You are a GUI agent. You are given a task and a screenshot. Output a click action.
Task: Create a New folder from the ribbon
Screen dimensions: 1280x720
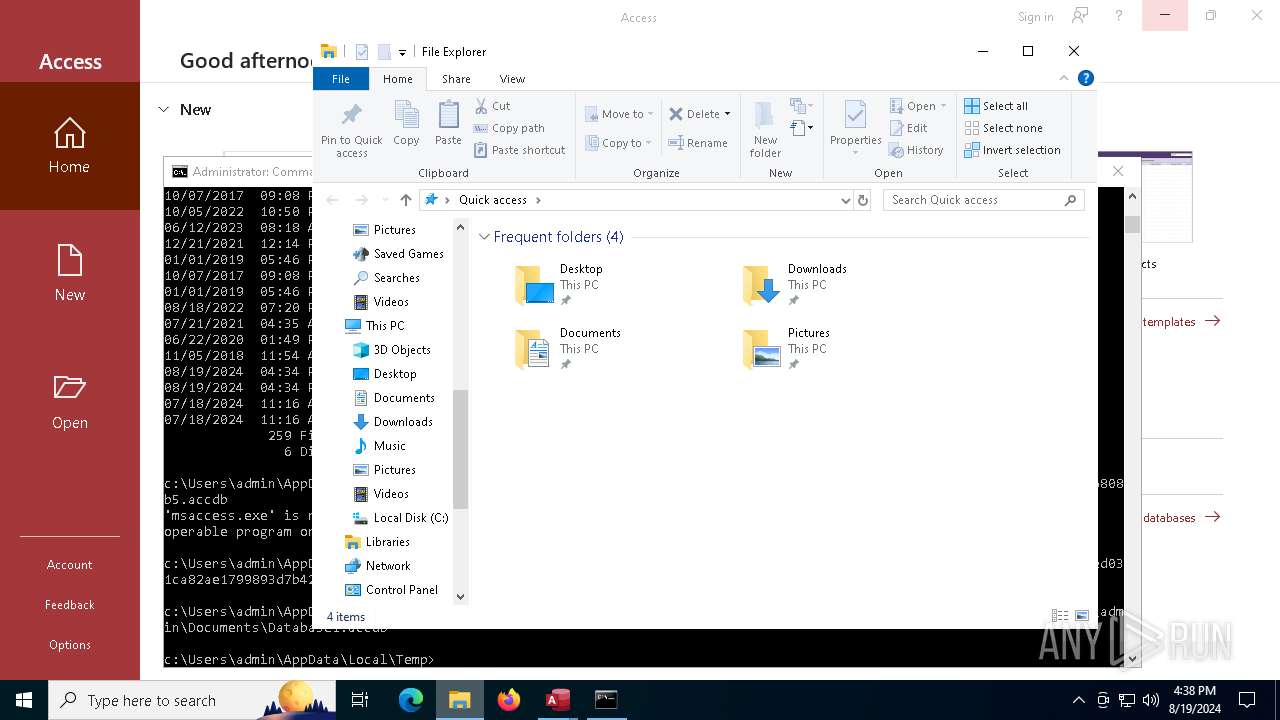tap(765, 129)
